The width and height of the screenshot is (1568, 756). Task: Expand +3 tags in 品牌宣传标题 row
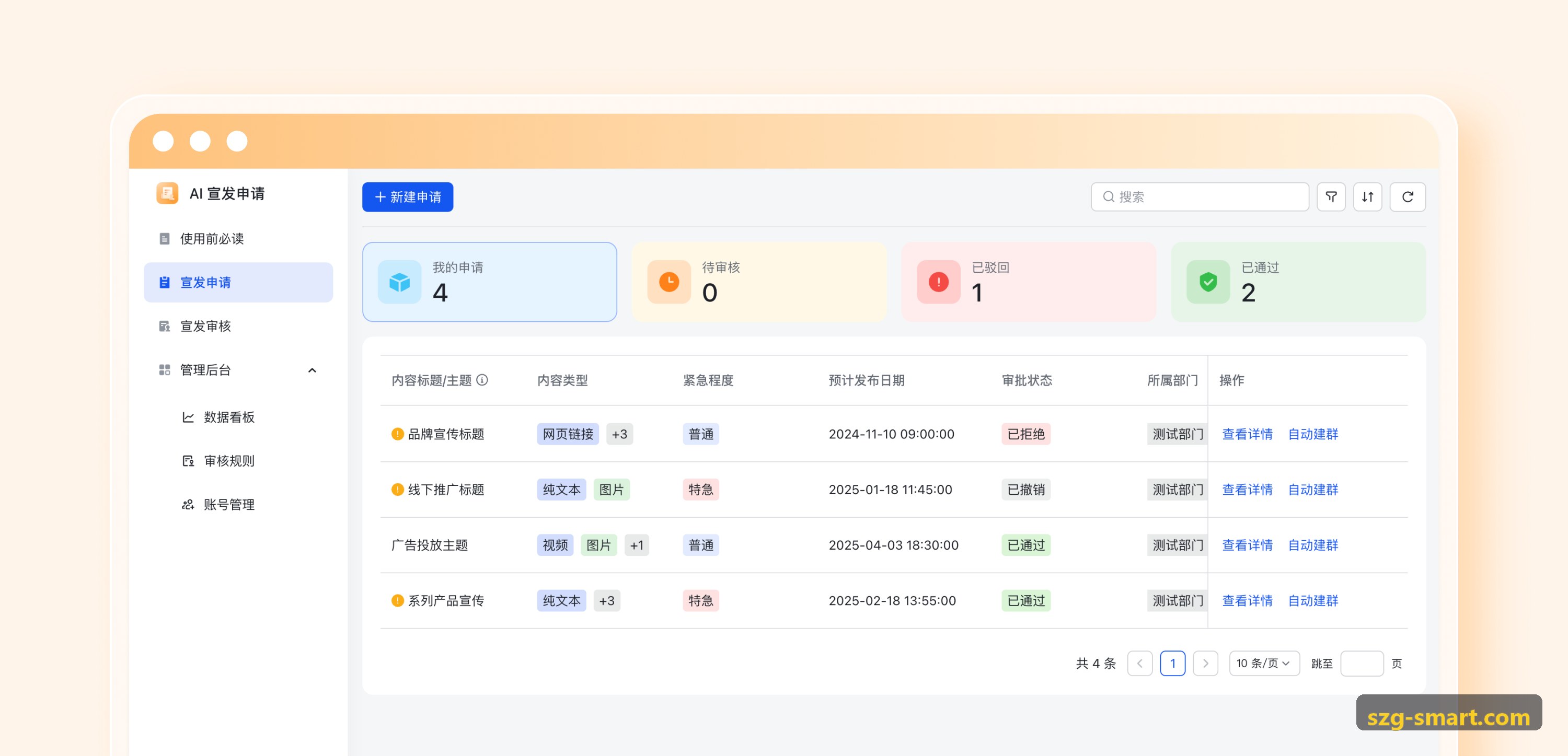pyautogui.click(x=620, y=434)
